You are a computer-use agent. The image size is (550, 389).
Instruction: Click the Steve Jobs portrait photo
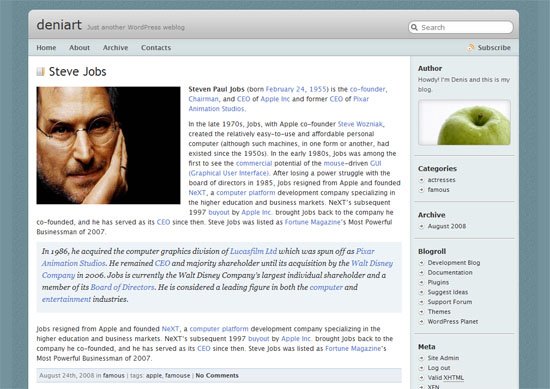click(108, 145)
